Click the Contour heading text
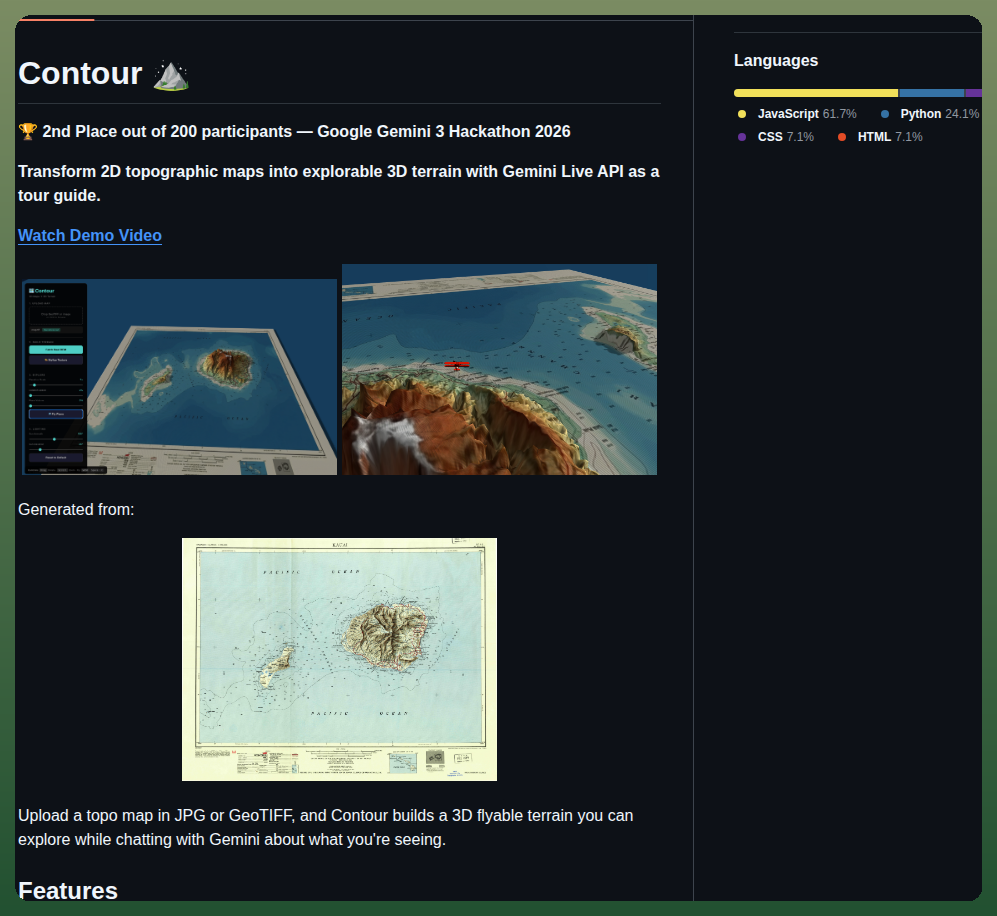 pyautogui.click(x=80, y=73)
